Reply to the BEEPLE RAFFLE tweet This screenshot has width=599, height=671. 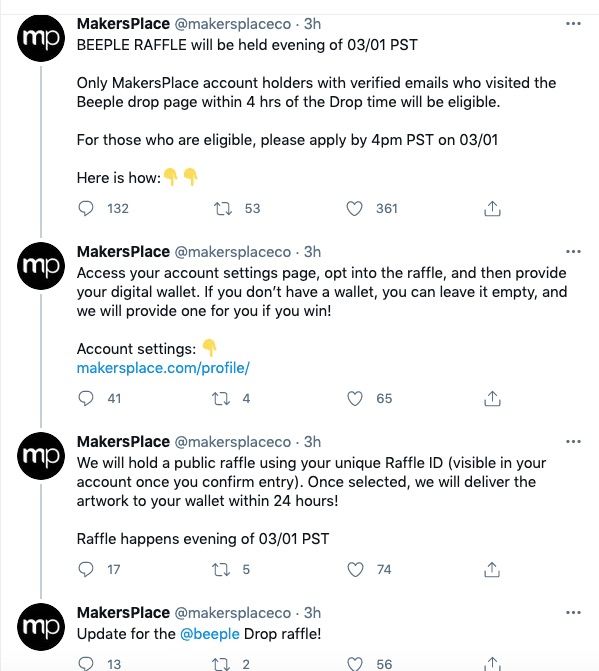tap(86, 208)
